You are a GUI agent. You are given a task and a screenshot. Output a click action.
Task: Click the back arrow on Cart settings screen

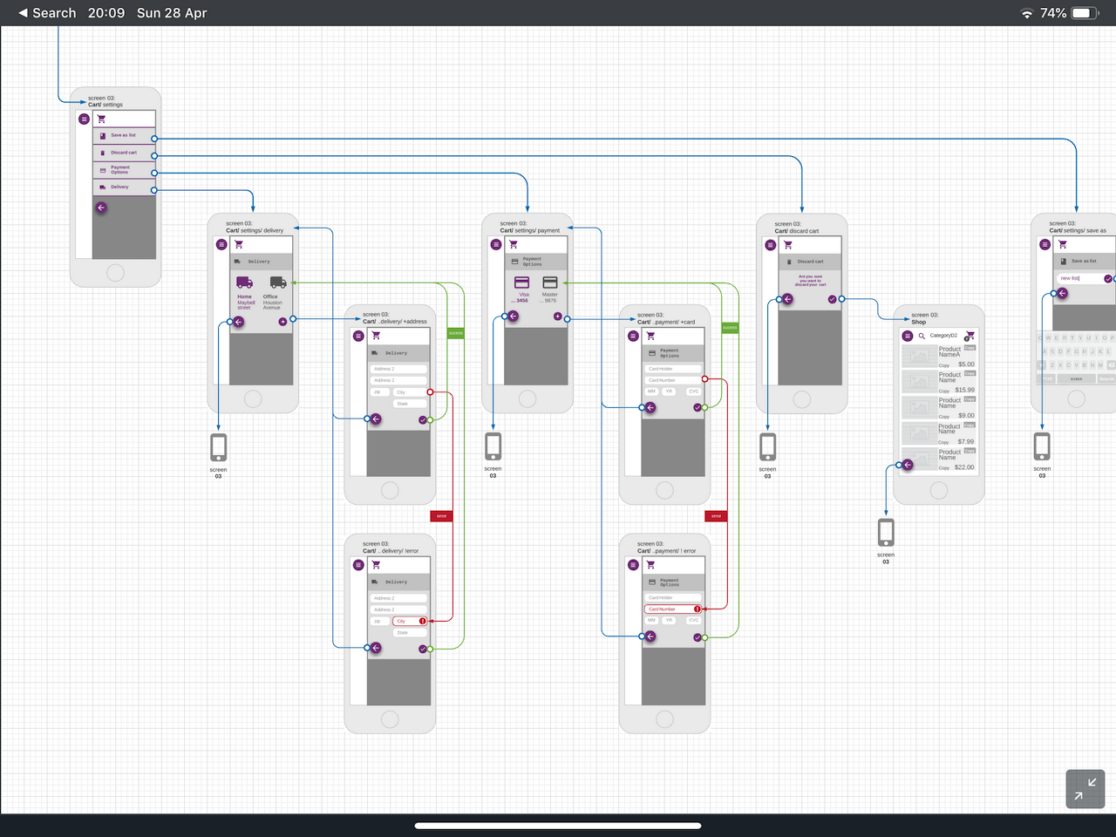(x=101, y=208)
